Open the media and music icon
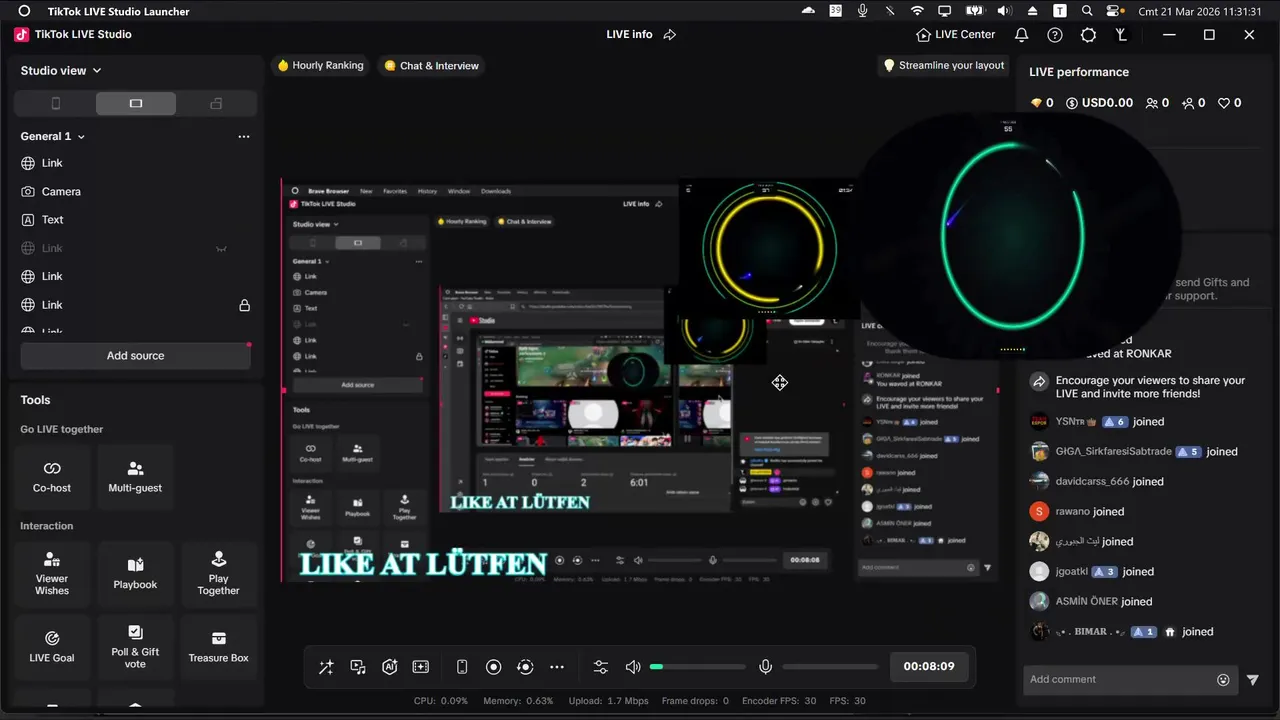Image resolution: width=1280 pixels, height=720 pixels. (358, 667)
